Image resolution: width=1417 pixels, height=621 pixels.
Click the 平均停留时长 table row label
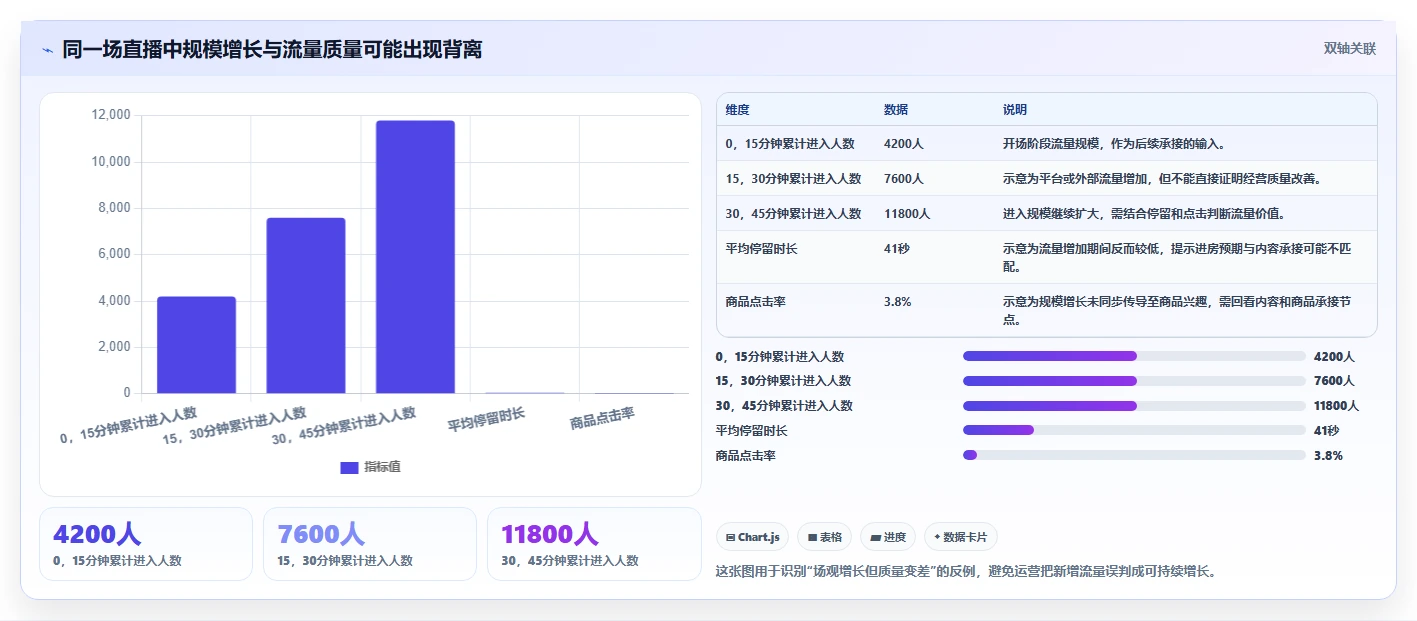[761, 248]
